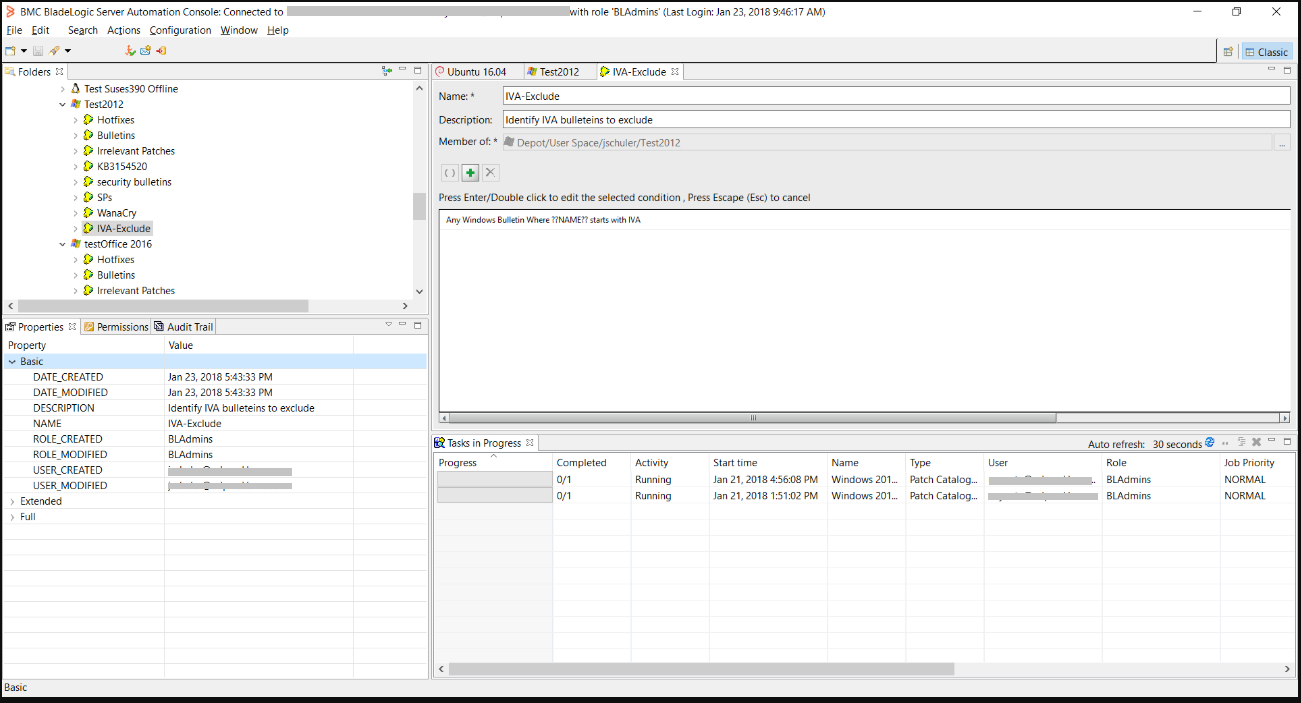This screenshot has height=703, width=1301.
Task: Click the red exit-door toolbar icon
Action: coord(161,51)
